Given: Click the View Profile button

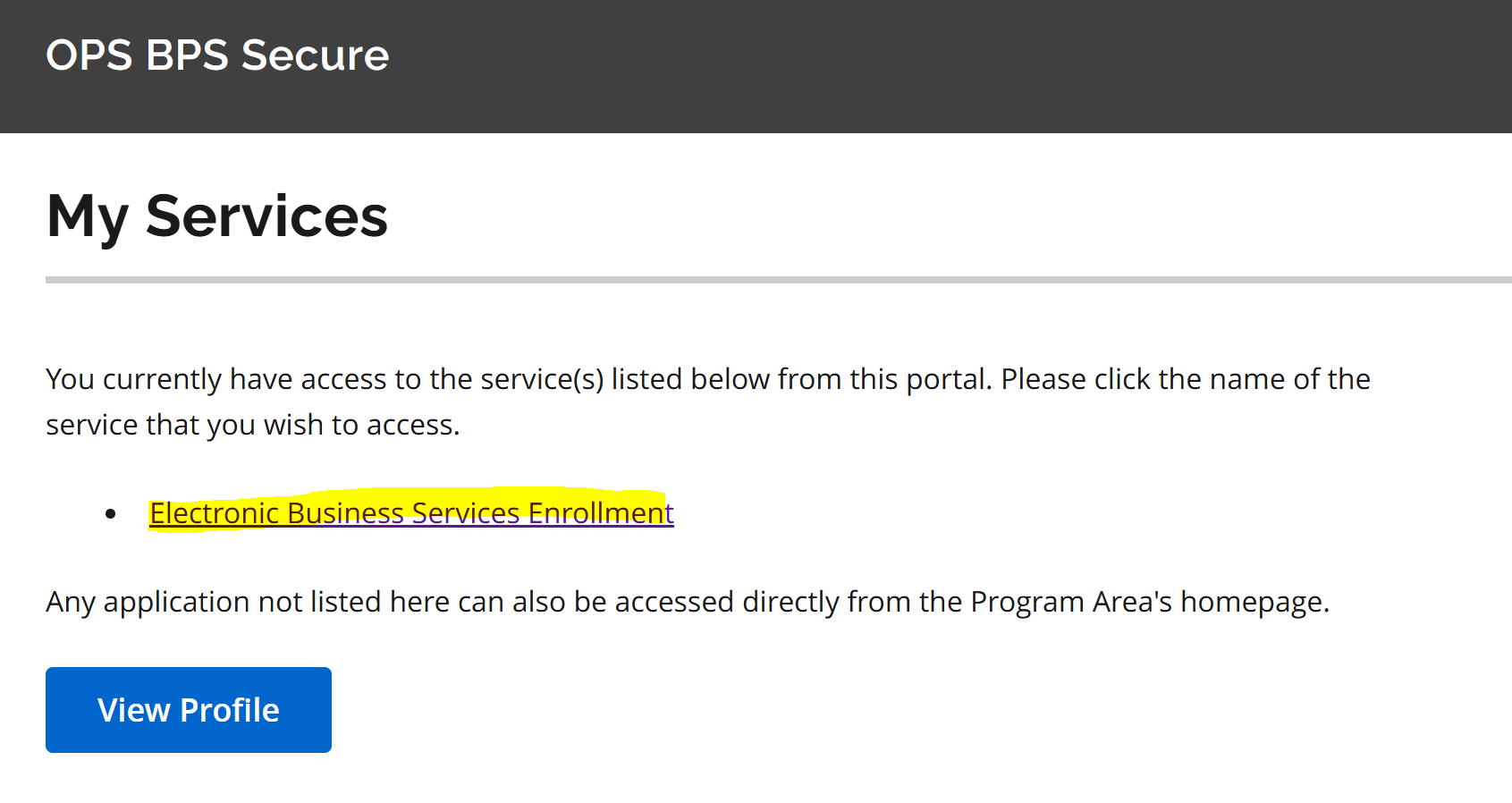Looking at the screenshot, I should pos(189,710).
